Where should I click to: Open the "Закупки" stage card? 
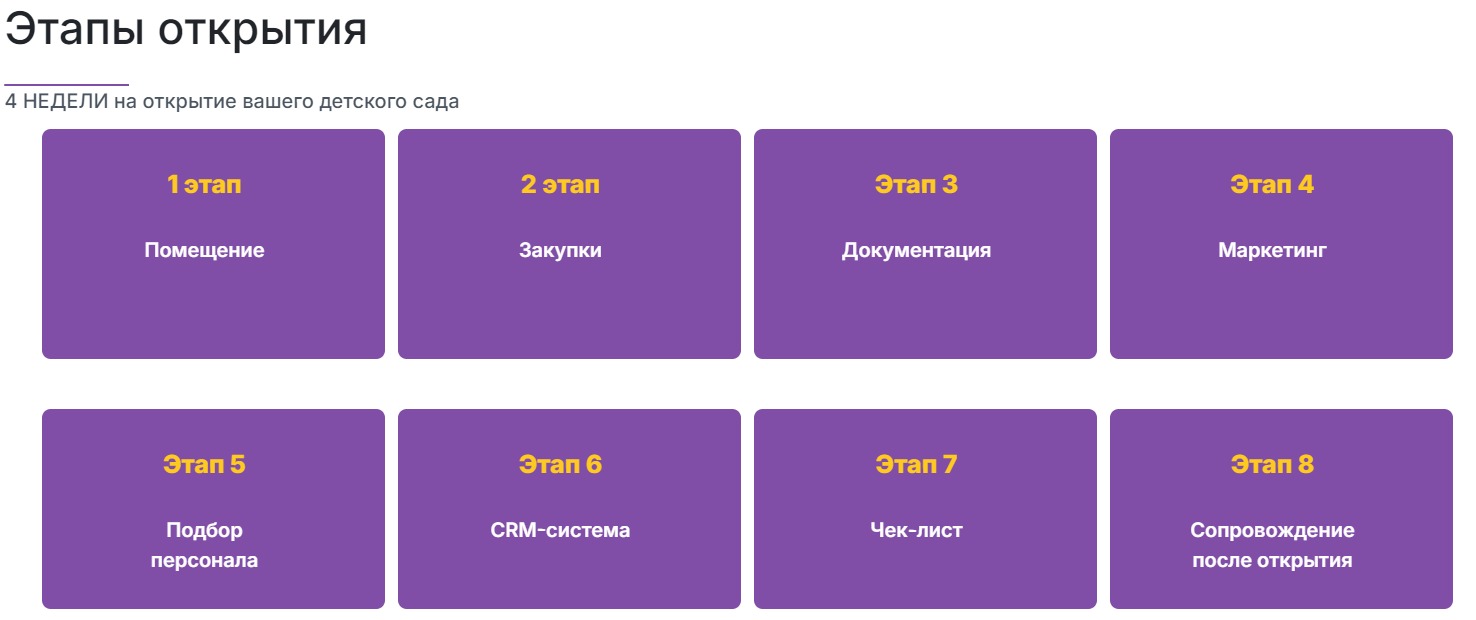tap(560, 250)
